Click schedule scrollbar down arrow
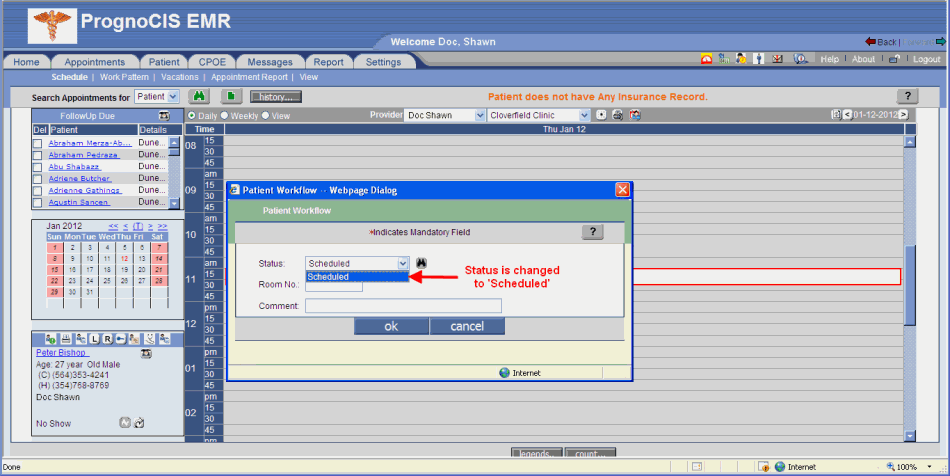Image resolution: width=950 pixels, height=476 pixels. coord(909,435)
